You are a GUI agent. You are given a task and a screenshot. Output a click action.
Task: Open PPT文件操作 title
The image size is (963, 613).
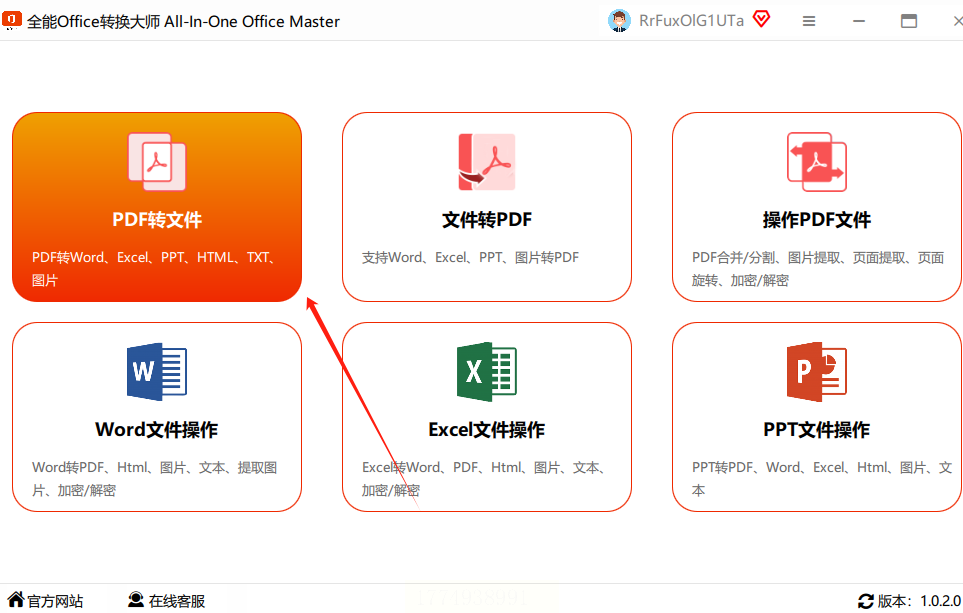point(817,429)
